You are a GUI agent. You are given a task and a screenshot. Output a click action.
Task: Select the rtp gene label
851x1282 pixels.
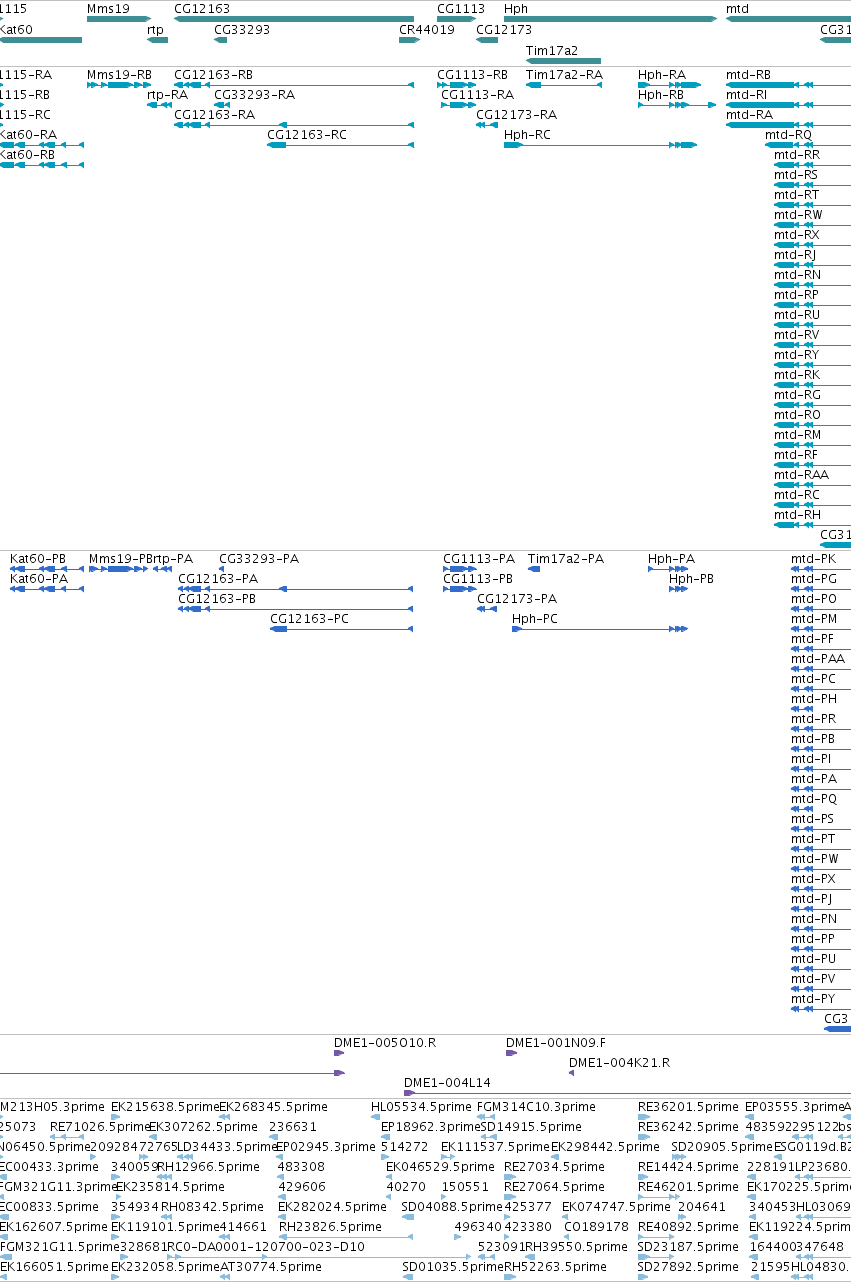[156, 30]
